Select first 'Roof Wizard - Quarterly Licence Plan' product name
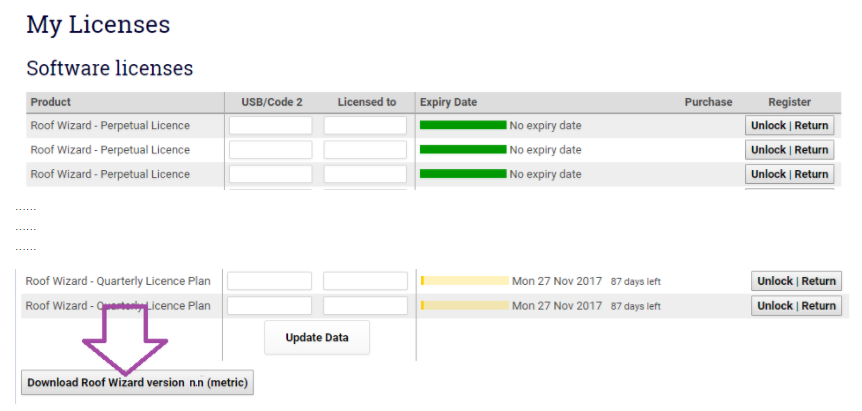The height and width of the screenshot is (411, 862). (x=118, y=281)
